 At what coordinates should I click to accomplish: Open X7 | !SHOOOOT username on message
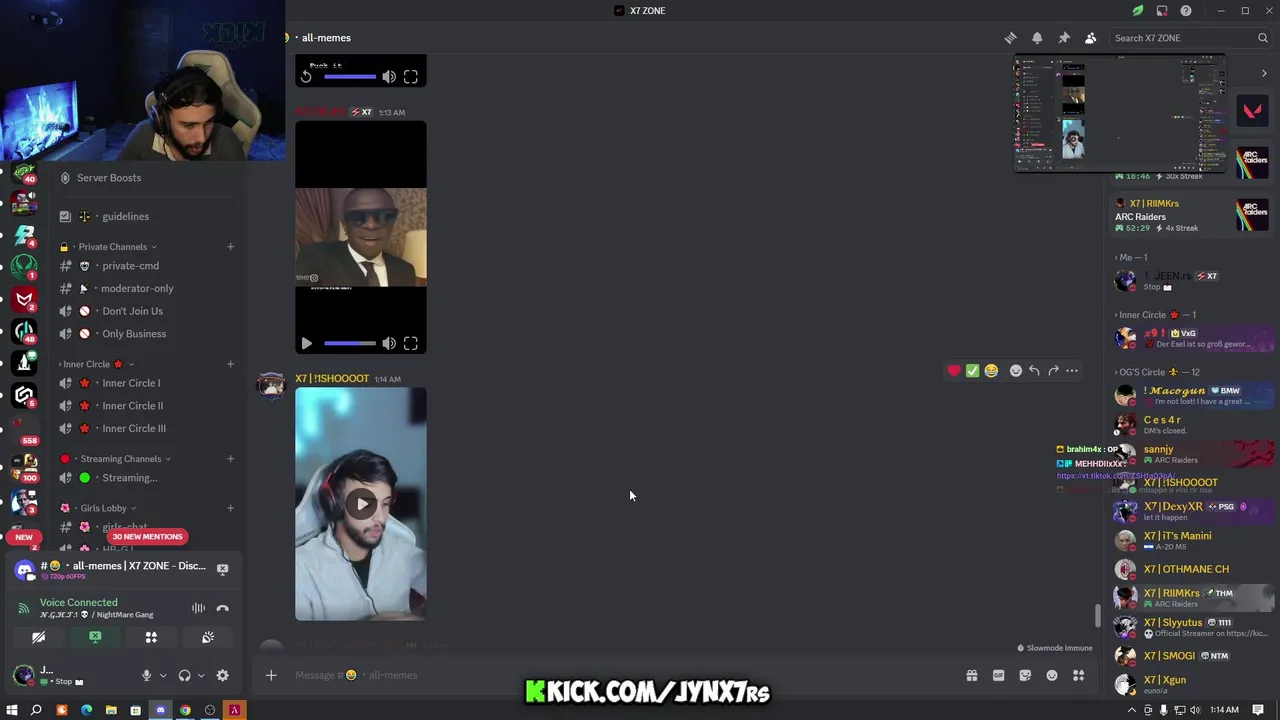coord(332,379)
